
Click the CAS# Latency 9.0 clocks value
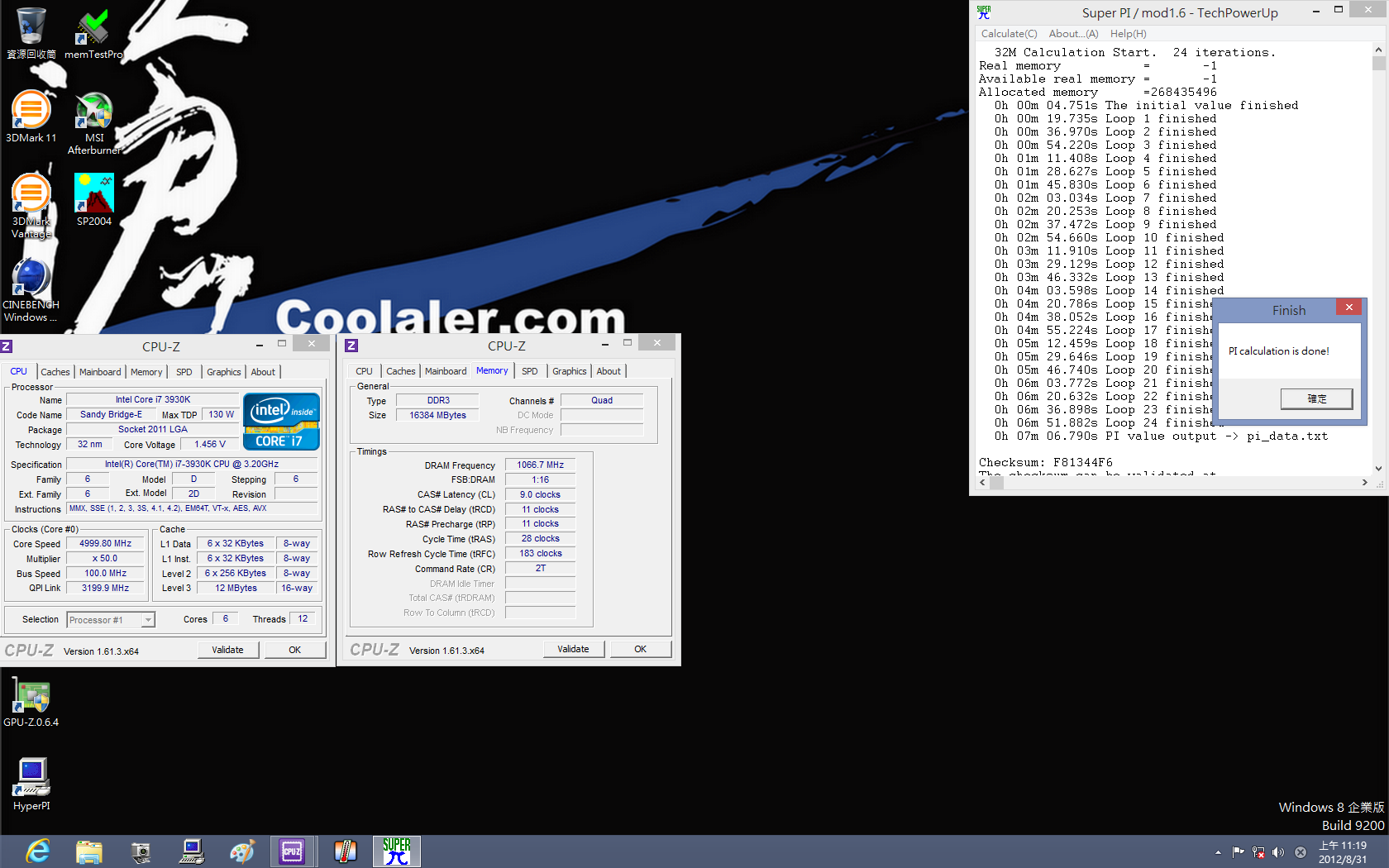click(541, 495)
